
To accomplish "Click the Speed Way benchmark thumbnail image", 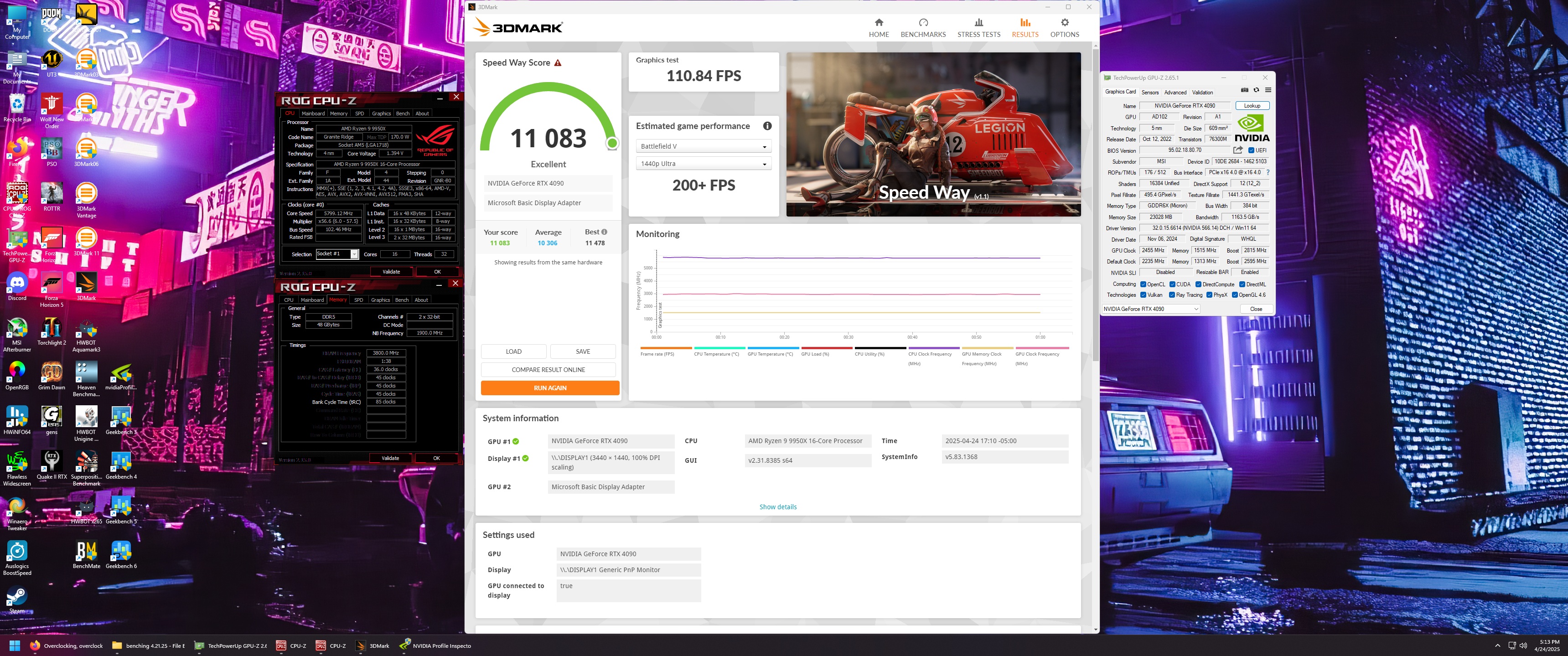I will tap(933, 134).
